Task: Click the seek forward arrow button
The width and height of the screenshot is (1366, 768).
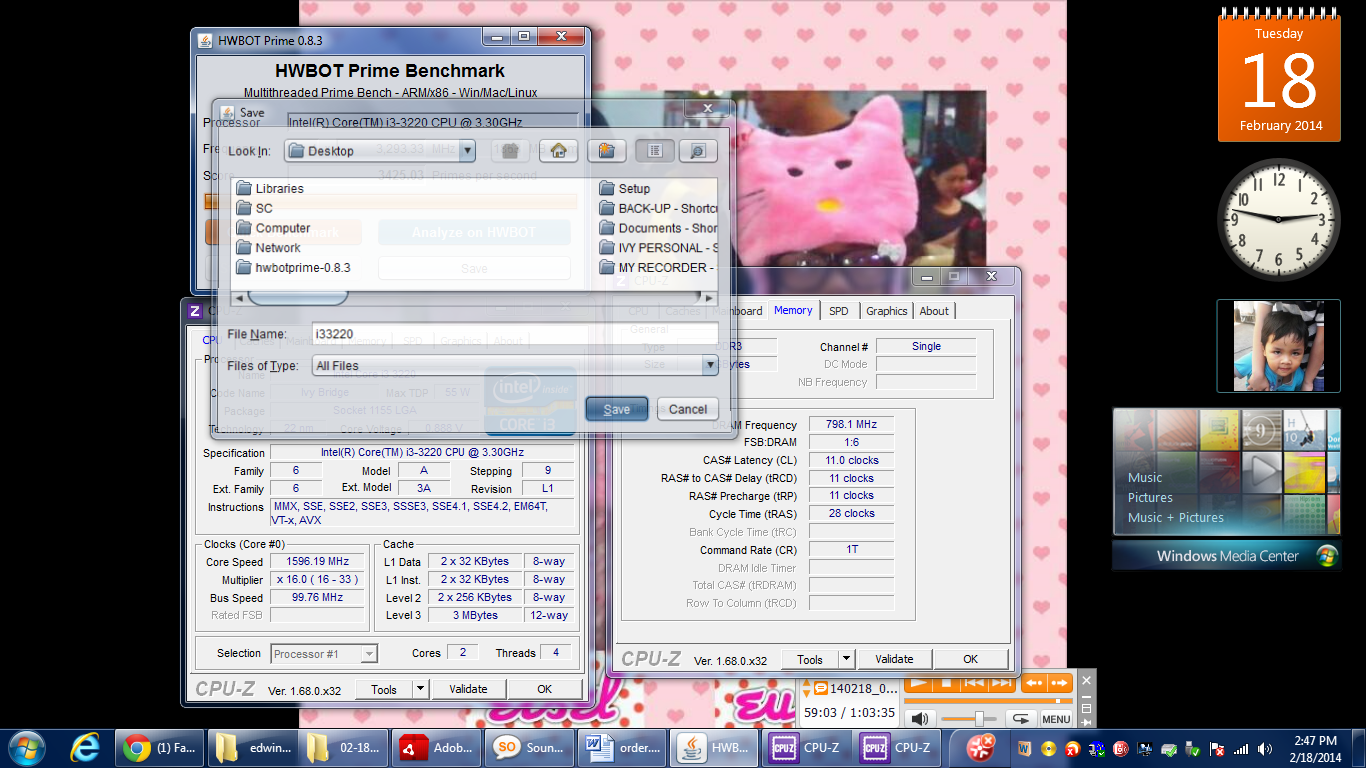Action: point(1059,684)
